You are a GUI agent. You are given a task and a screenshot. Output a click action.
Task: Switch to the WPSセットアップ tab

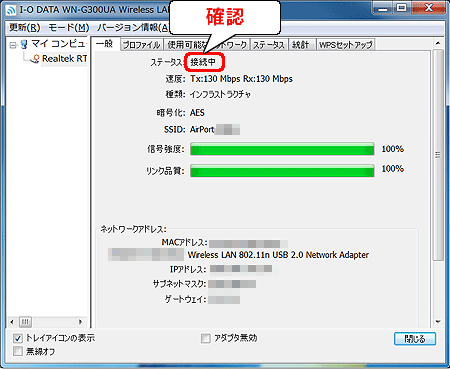click(345, 45)
